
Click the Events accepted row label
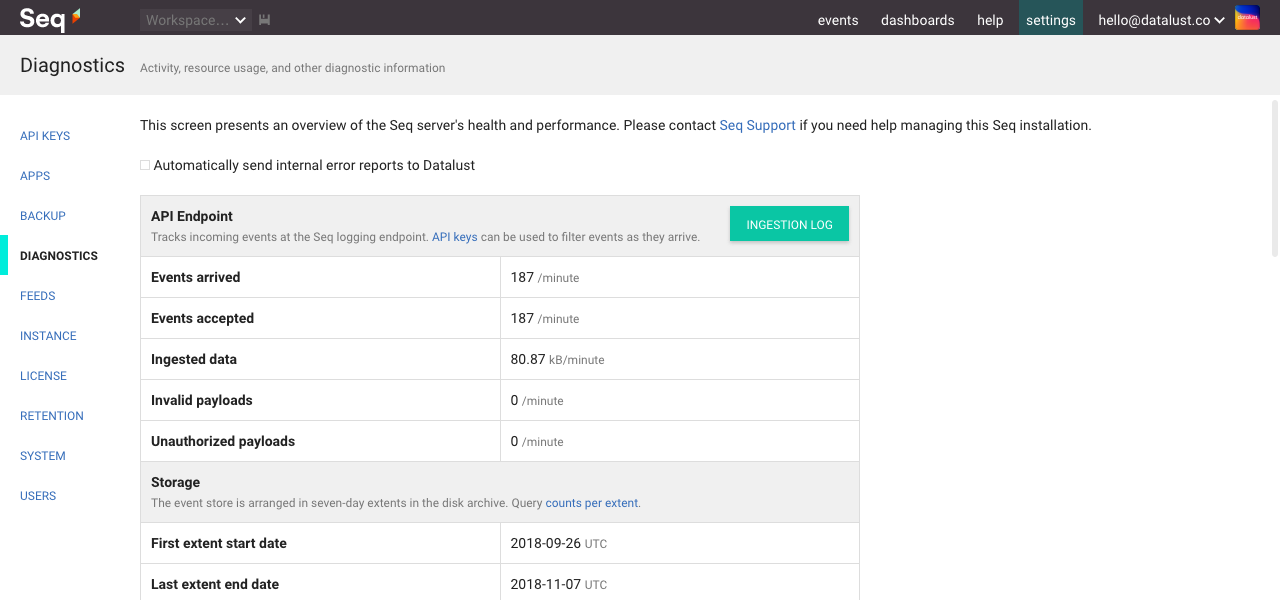point(202,318)
